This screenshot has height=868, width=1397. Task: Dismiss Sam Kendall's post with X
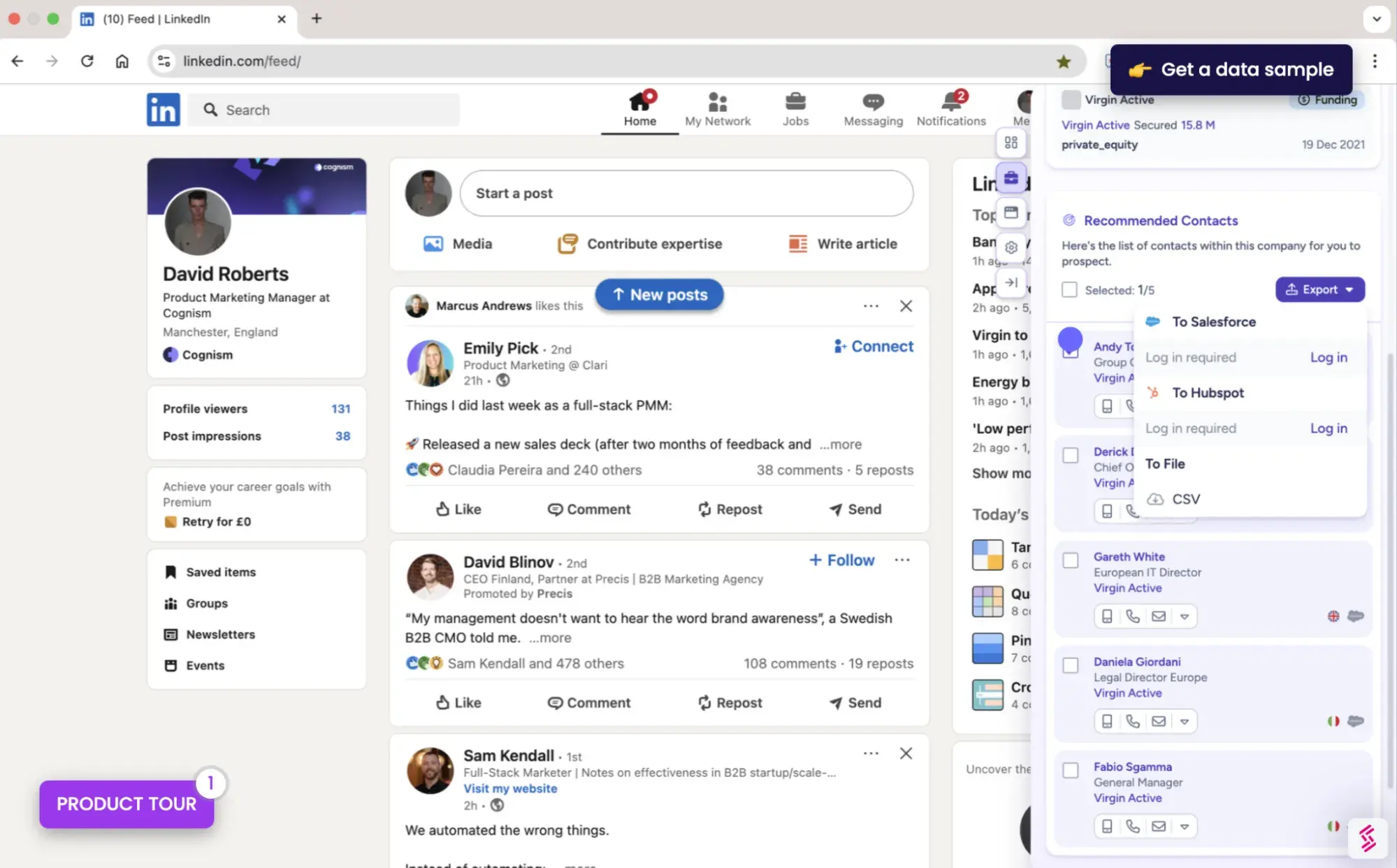tap(906, 753)
